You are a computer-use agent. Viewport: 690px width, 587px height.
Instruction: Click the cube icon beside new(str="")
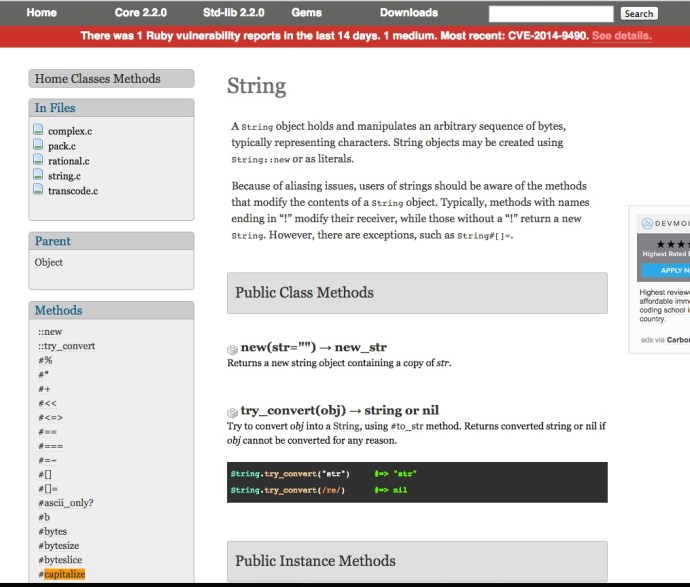tap(233, 350)
